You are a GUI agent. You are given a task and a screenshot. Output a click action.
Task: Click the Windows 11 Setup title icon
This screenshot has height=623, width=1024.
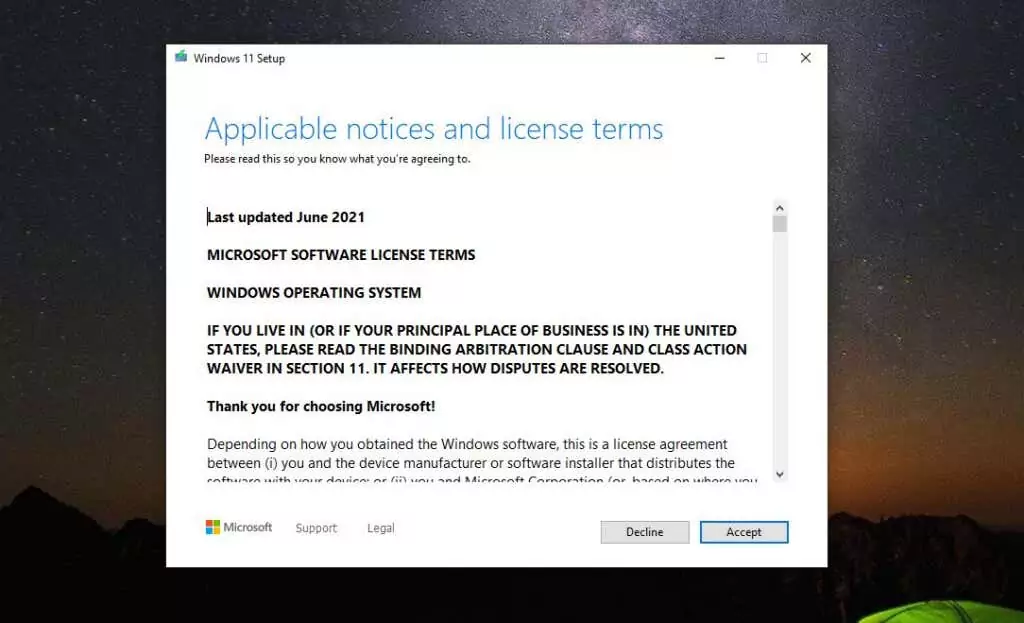(181, 57)
